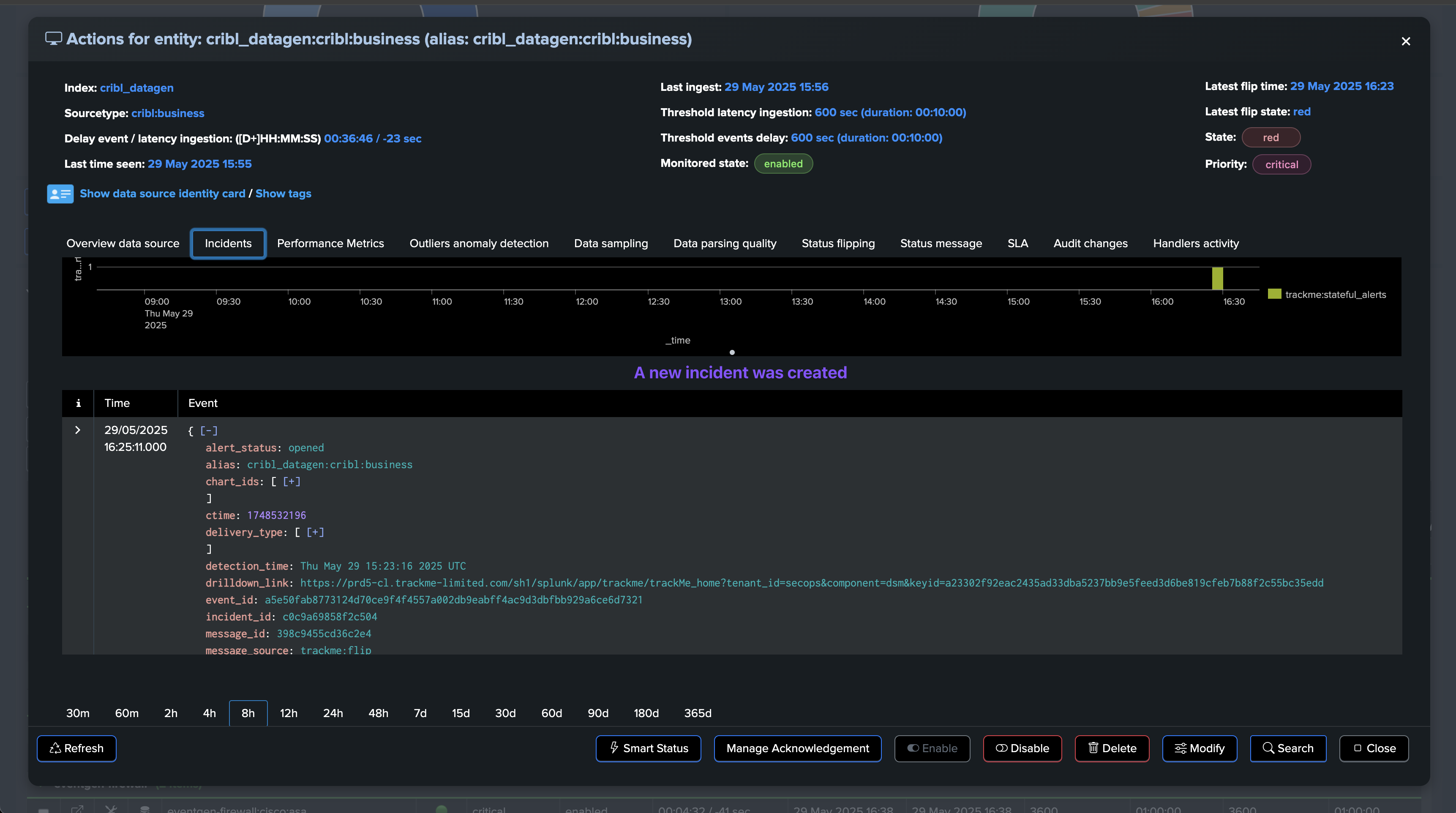The image size is (1456, 813).
Task: Switch time range to 7d
Action: point(420,713)
